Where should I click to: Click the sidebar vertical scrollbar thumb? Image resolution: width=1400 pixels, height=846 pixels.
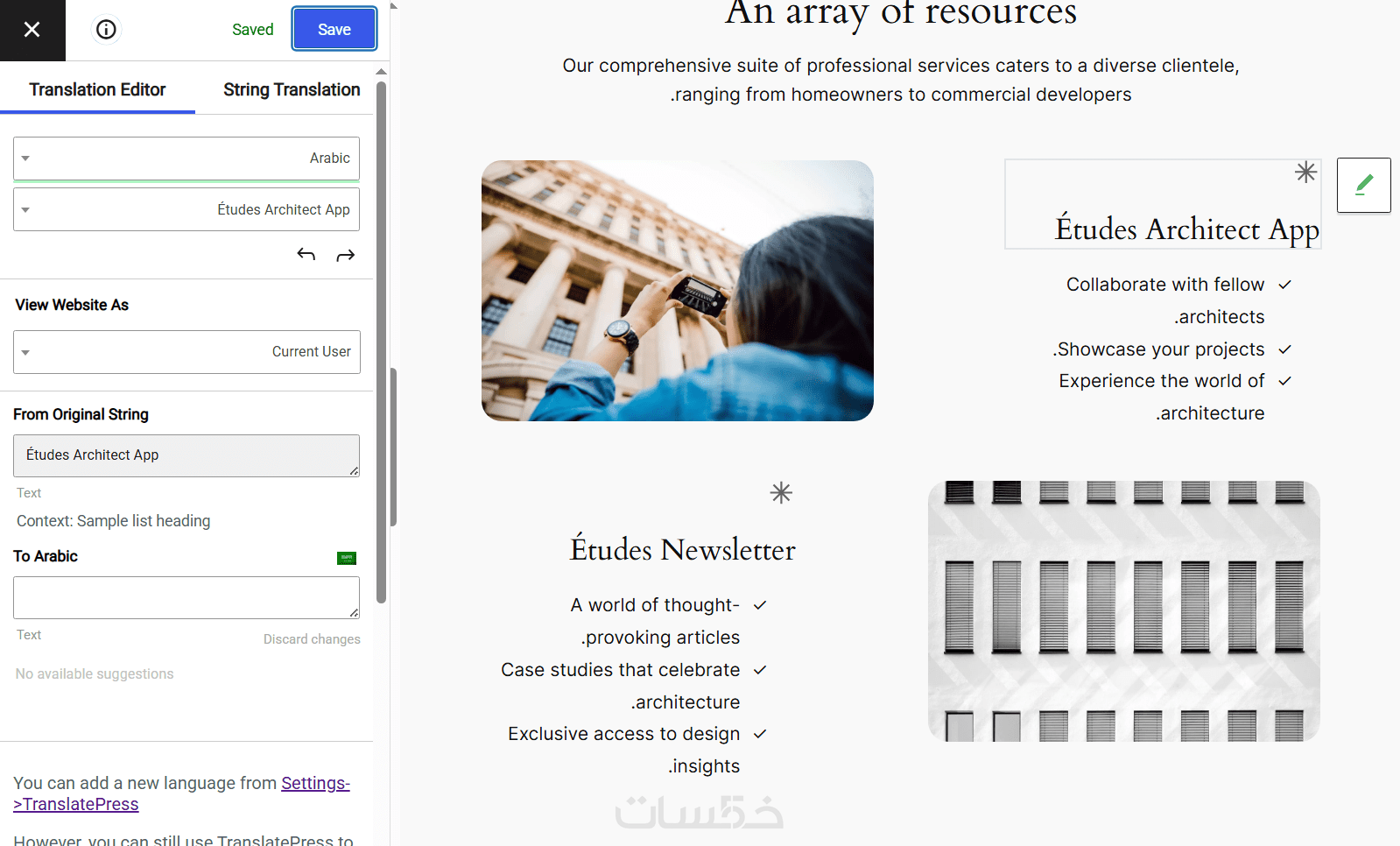pyautogui.click(x=381, y=342)
